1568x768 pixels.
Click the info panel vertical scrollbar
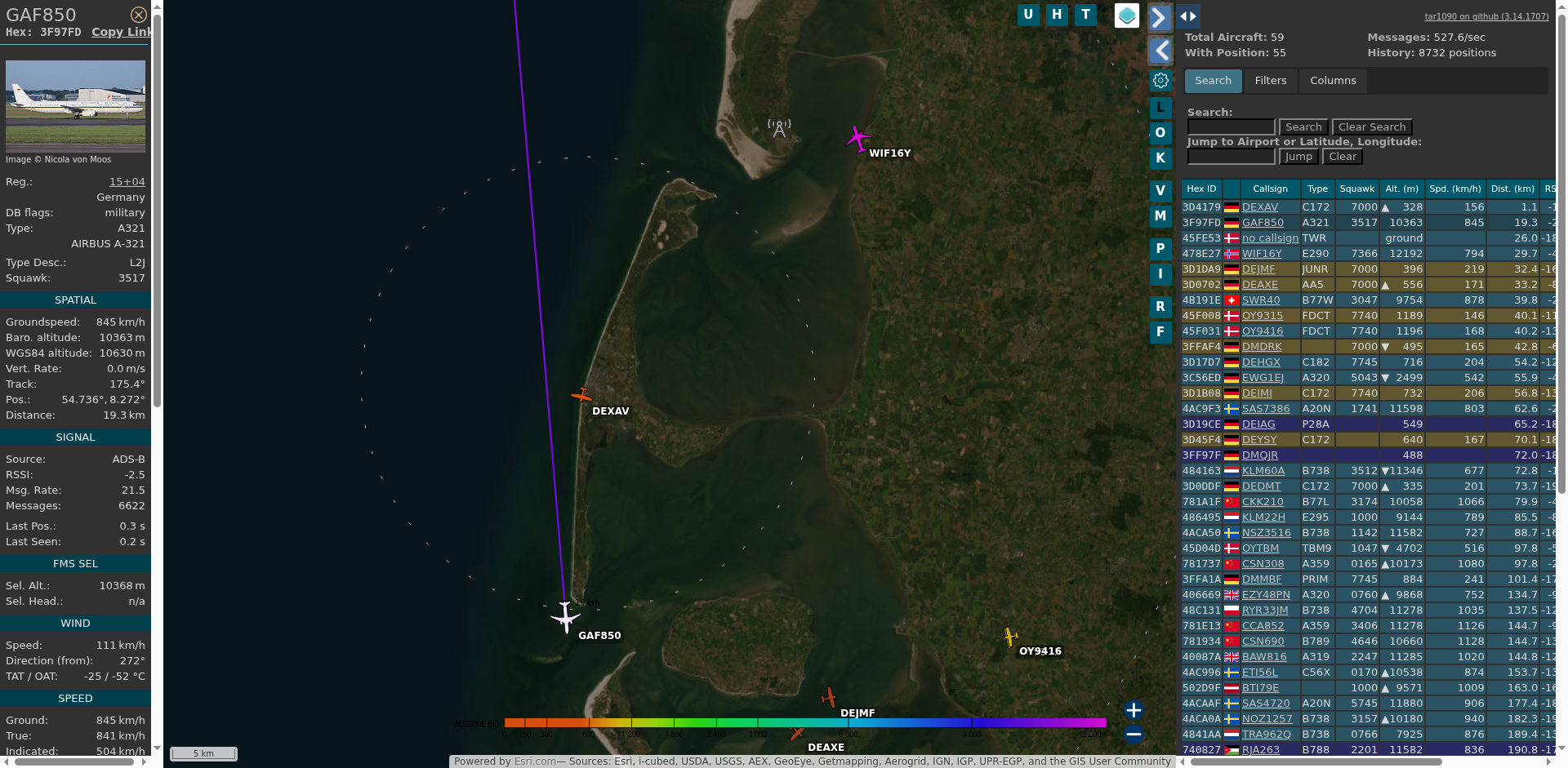point(158,212)
